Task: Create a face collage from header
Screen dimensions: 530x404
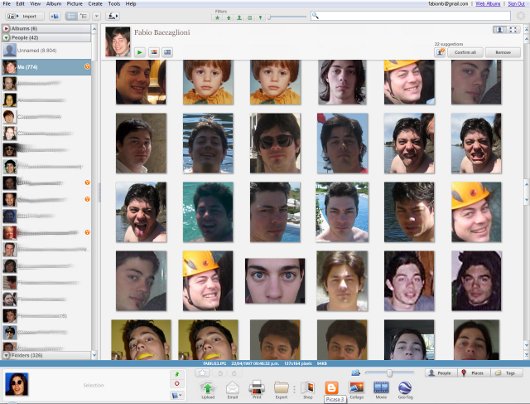Action: coord(154,52)
